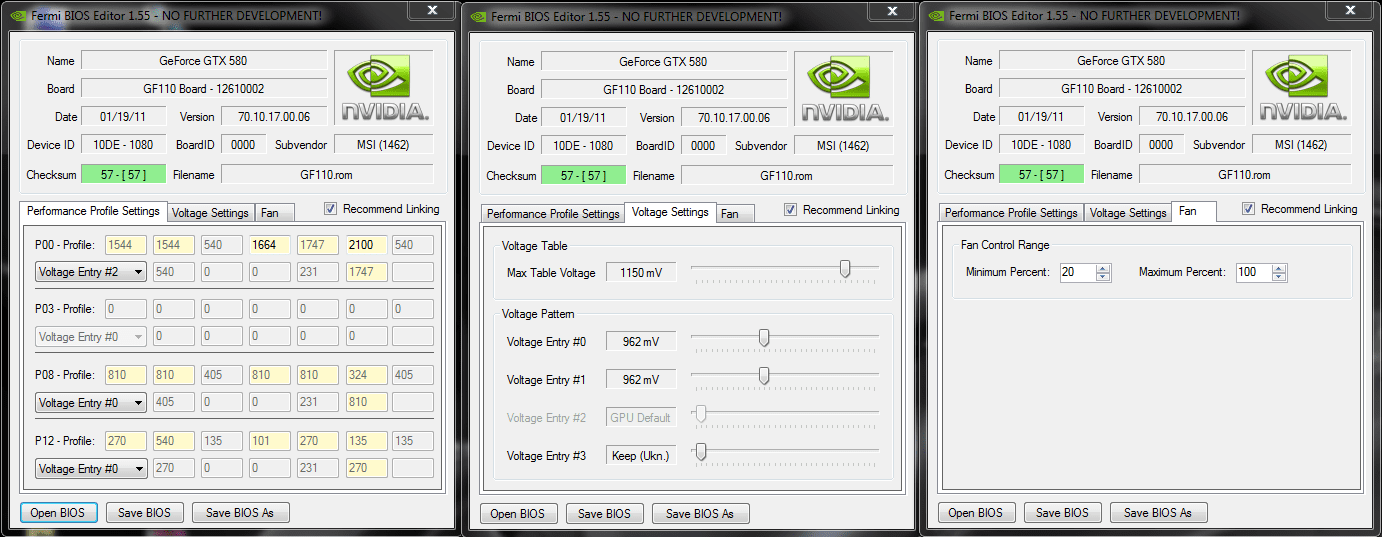Toggle Recommend Linking in the right window
The image size is (1382, 537).
[x=1249, y=209]
